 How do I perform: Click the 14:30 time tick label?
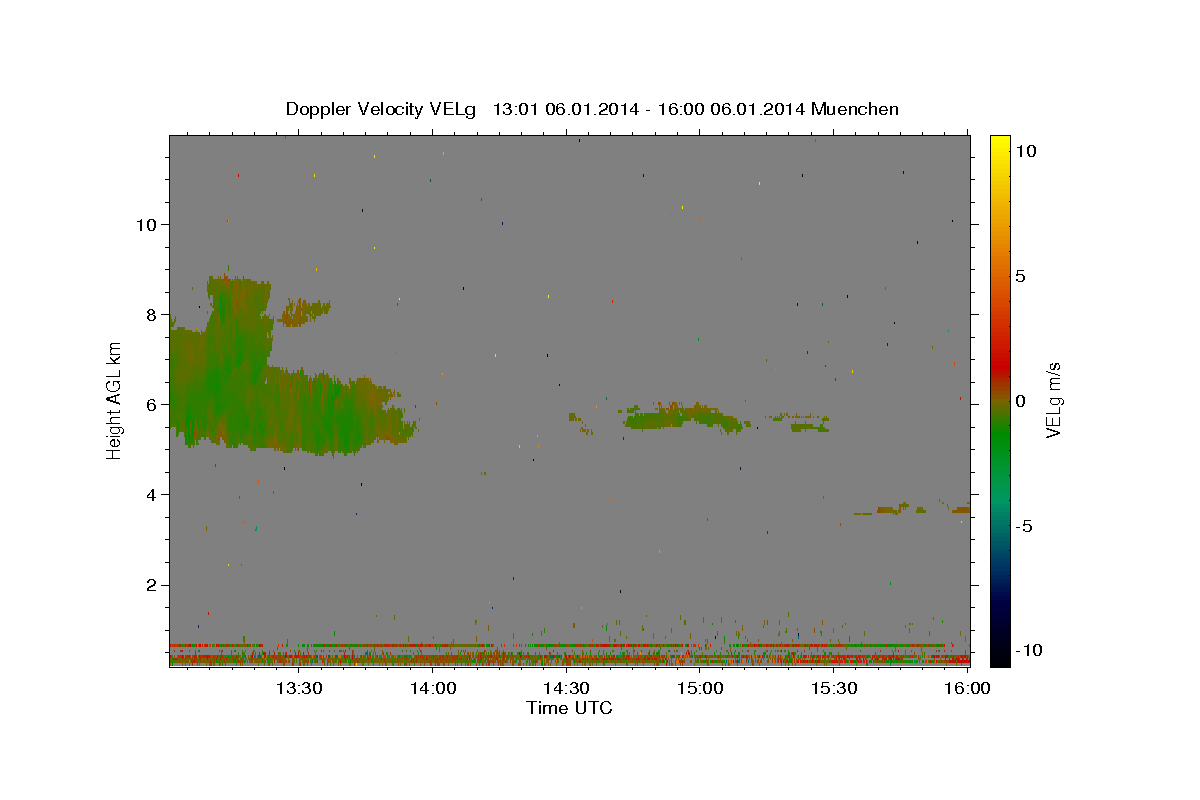(566, 688)
